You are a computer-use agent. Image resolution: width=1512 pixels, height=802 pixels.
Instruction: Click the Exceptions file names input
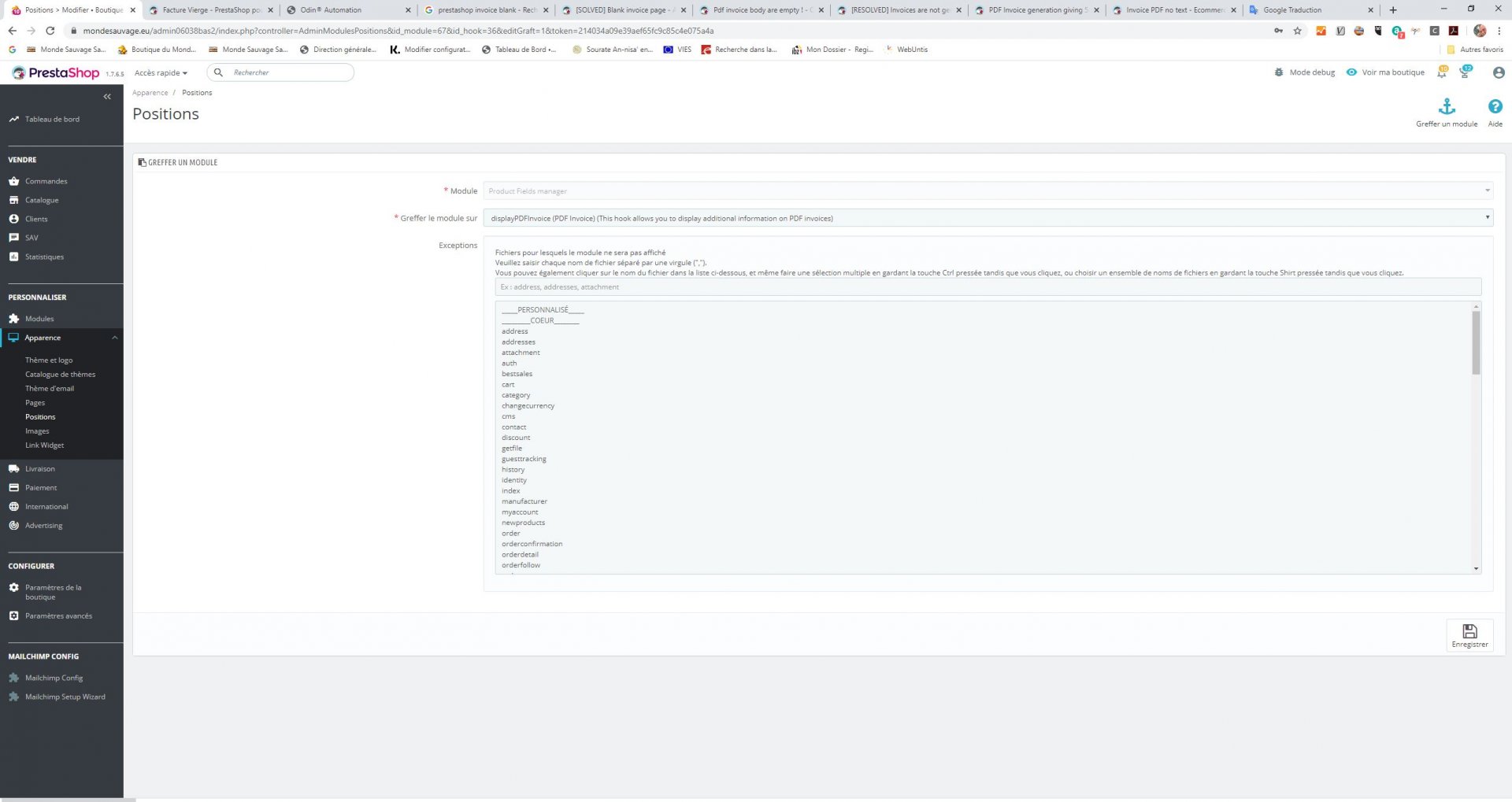(x=988, y=287)
